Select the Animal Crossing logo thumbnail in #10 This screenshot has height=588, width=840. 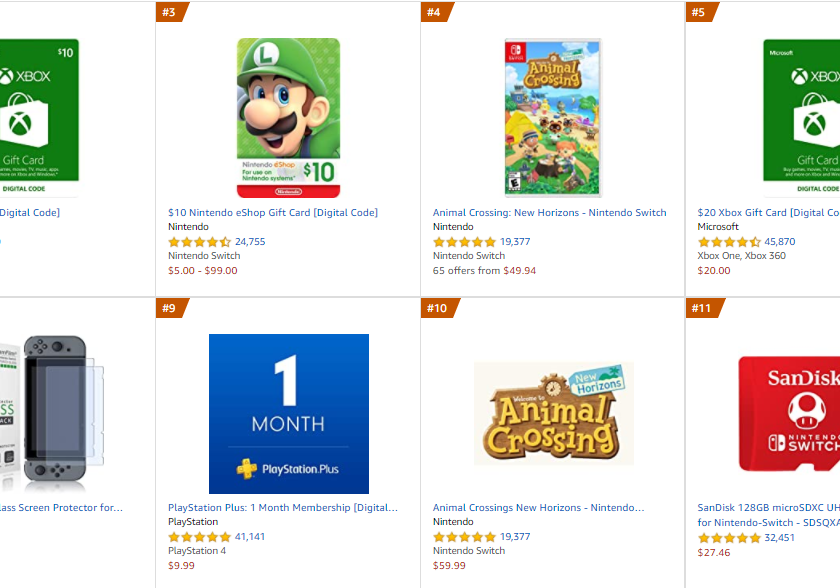click(553, 413)
